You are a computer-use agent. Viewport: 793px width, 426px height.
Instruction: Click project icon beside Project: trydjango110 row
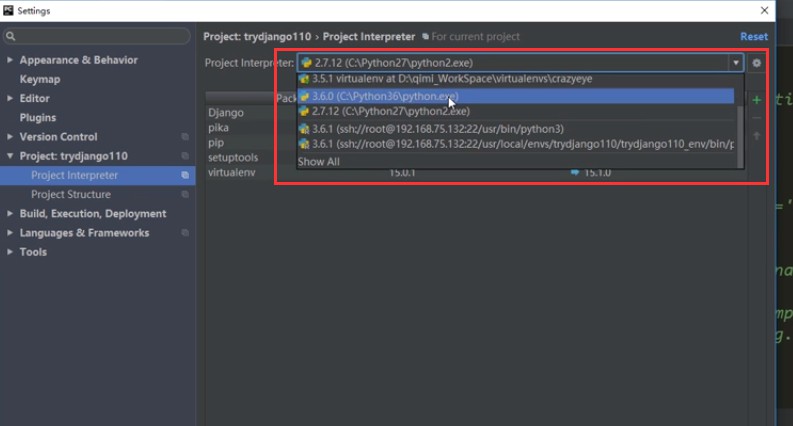click(185, 156)
